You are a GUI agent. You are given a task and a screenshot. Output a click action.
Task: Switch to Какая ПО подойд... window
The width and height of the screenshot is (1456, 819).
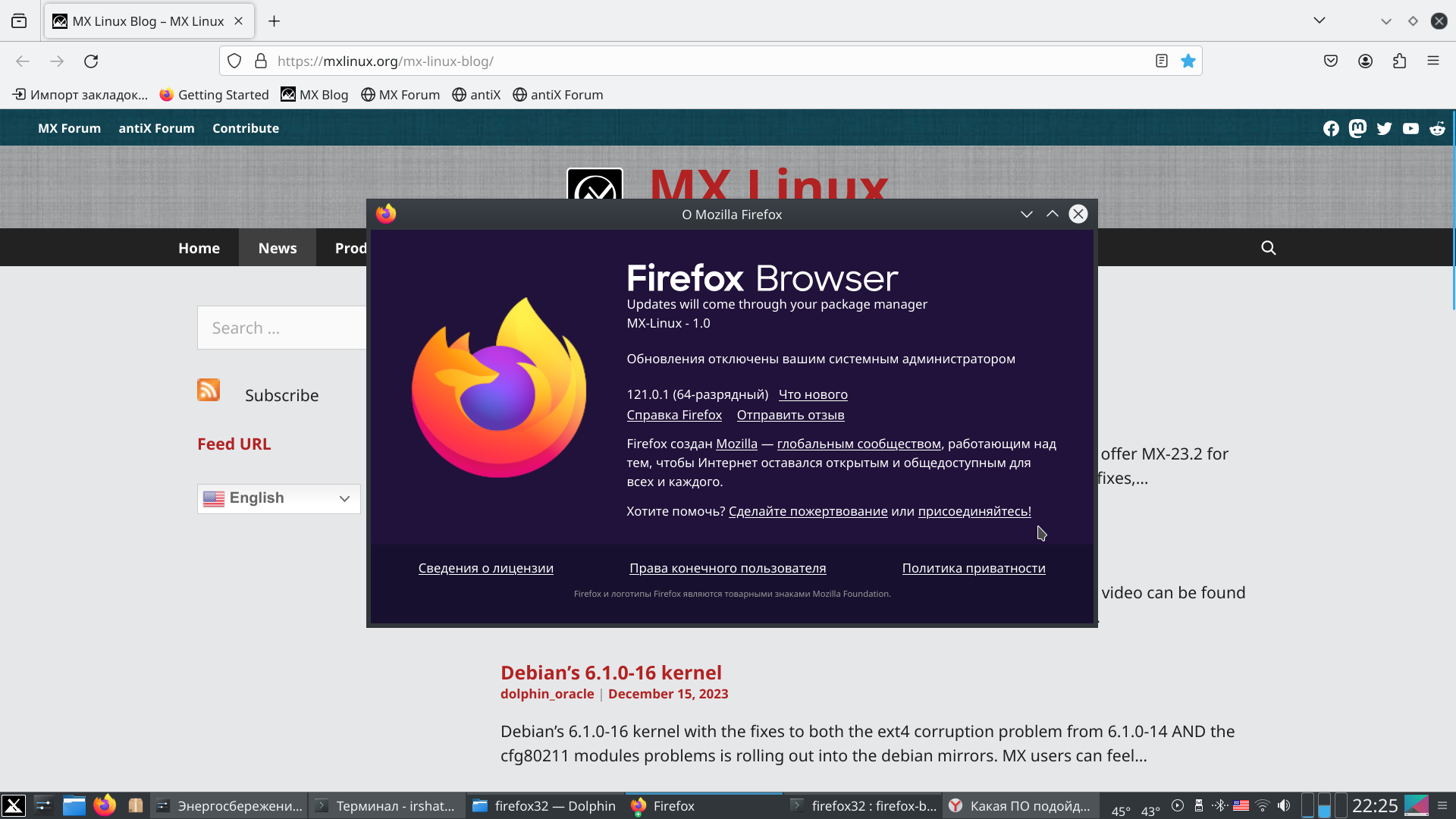click(1021, 806)
